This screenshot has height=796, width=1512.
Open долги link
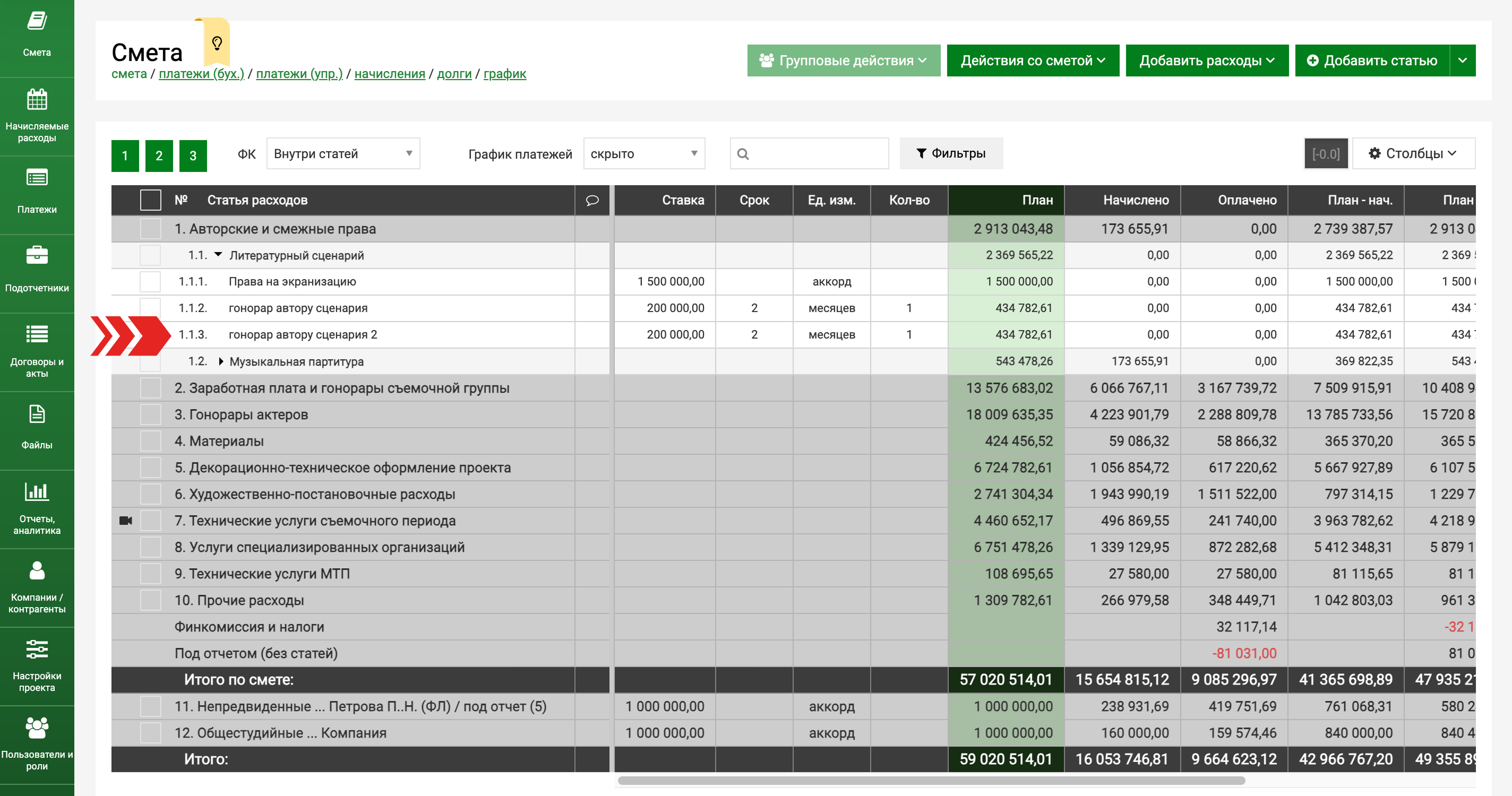click(454, 74)
